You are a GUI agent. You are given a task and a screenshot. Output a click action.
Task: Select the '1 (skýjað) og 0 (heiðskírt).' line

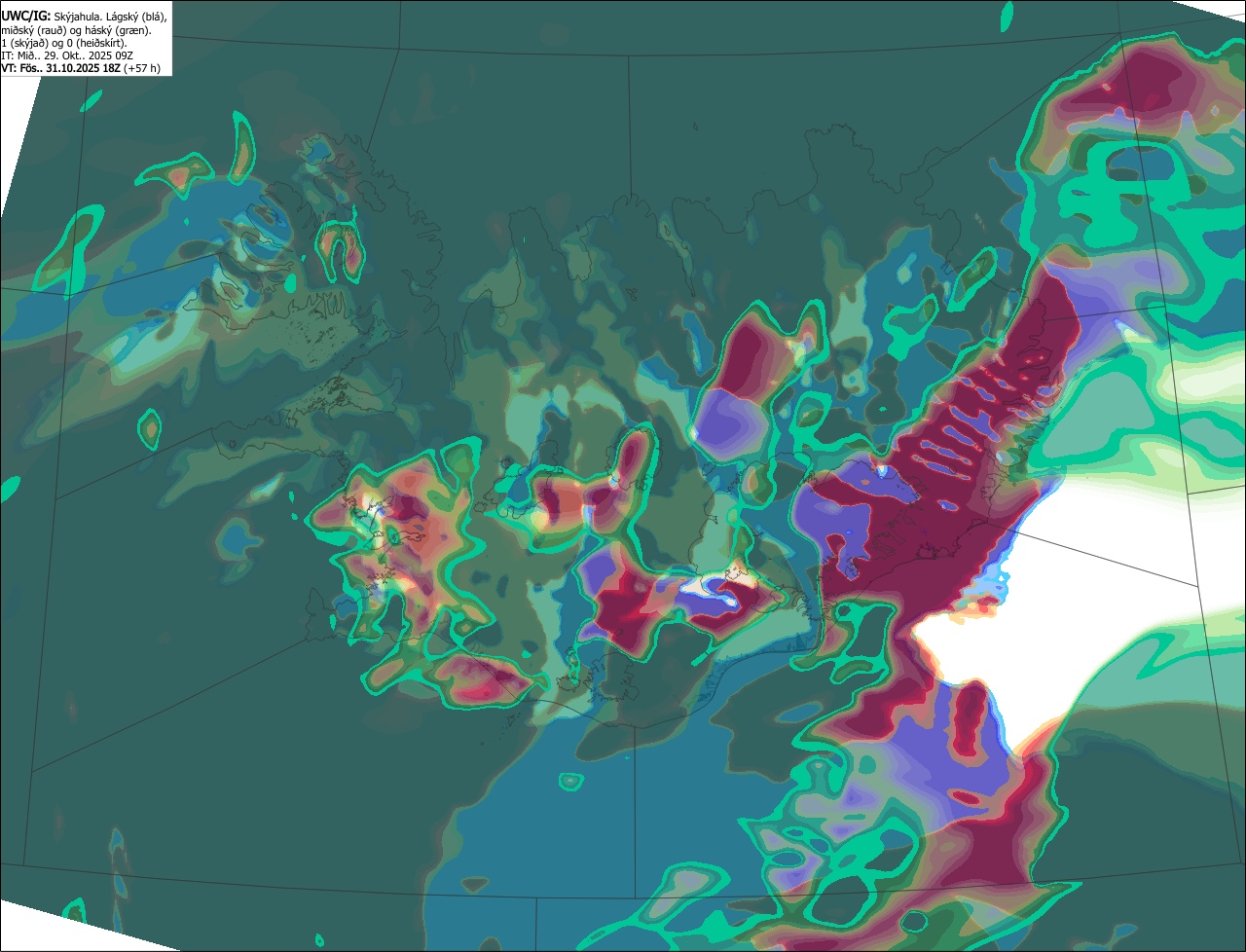64,43
